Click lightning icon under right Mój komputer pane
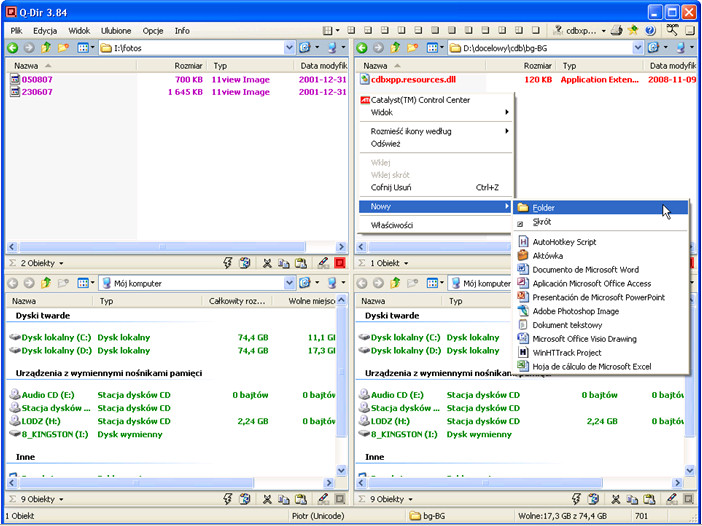This screenshot has height=526, width=702. tap(577, 499)
